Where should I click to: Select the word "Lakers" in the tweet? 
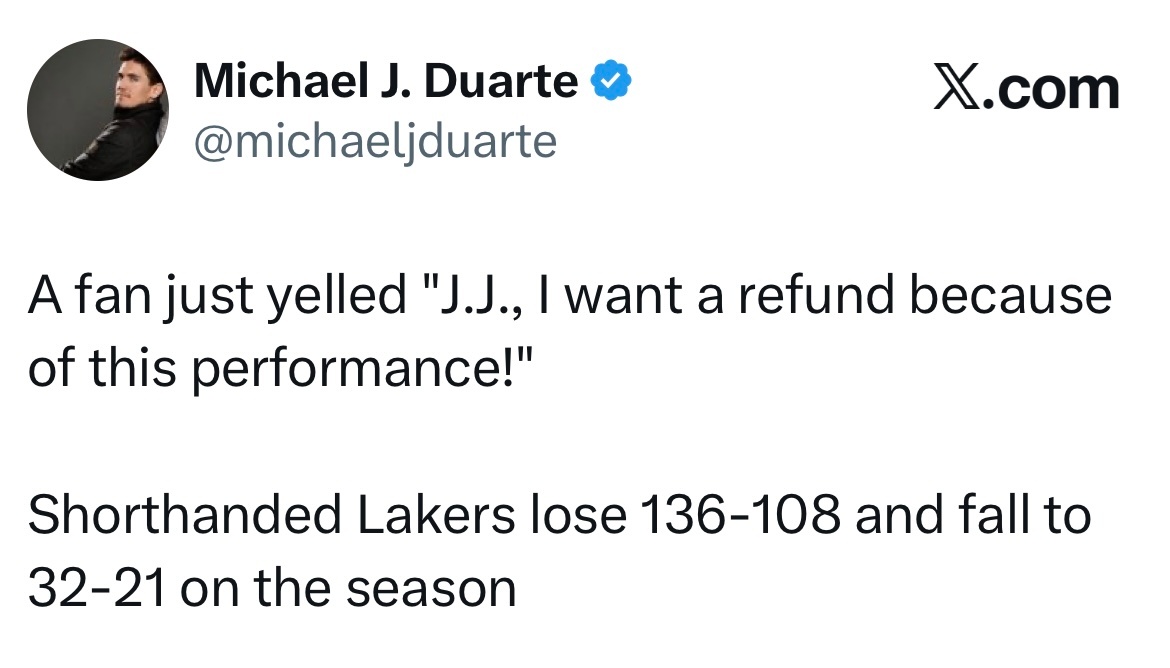click(436, 516)
